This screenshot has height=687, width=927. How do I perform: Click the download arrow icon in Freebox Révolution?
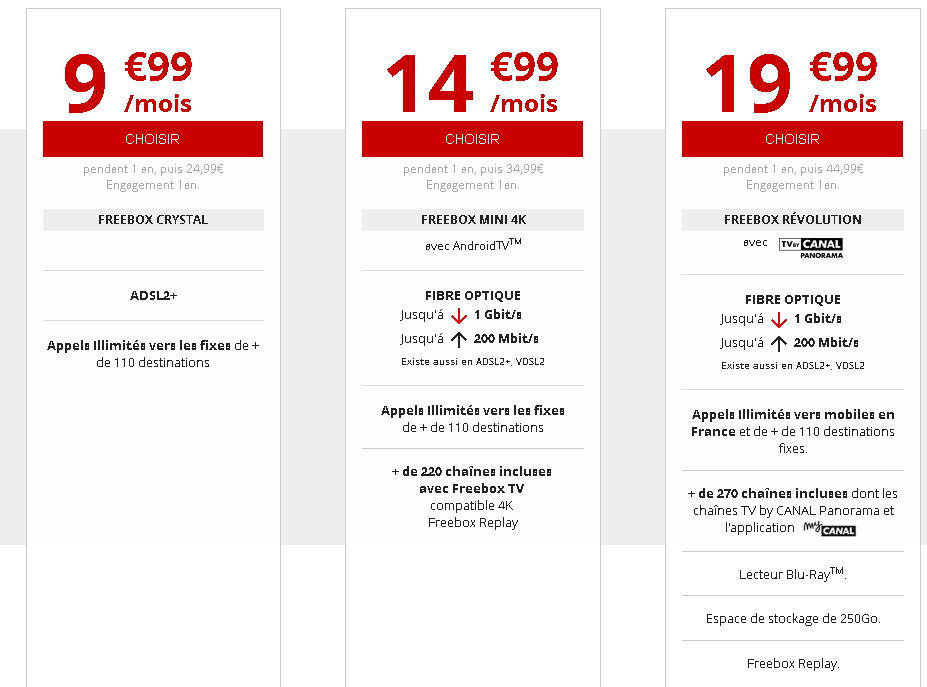[780, 320]
